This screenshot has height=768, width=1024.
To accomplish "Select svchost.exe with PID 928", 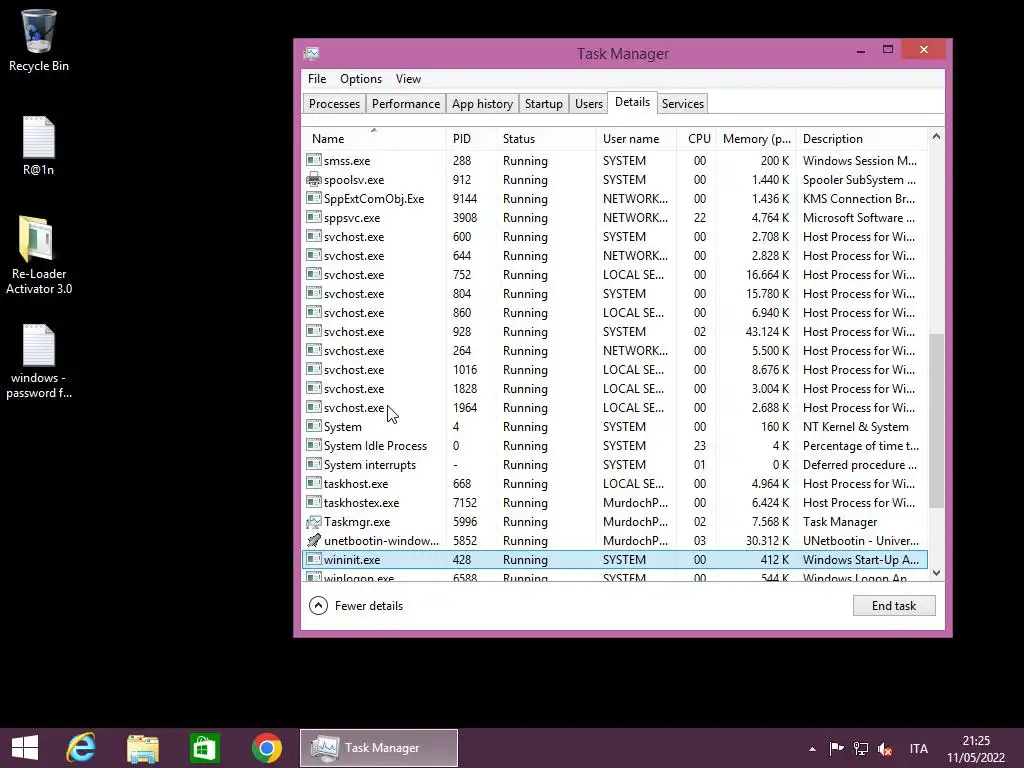I will (x=615, y=332).
